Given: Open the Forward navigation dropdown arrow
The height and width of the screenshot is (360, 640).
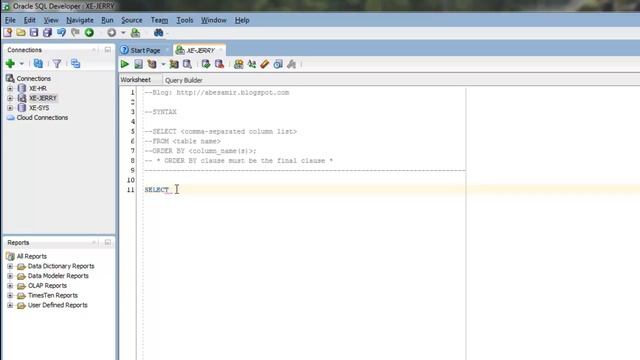Looking at the screenshot, I should point(123,33).
